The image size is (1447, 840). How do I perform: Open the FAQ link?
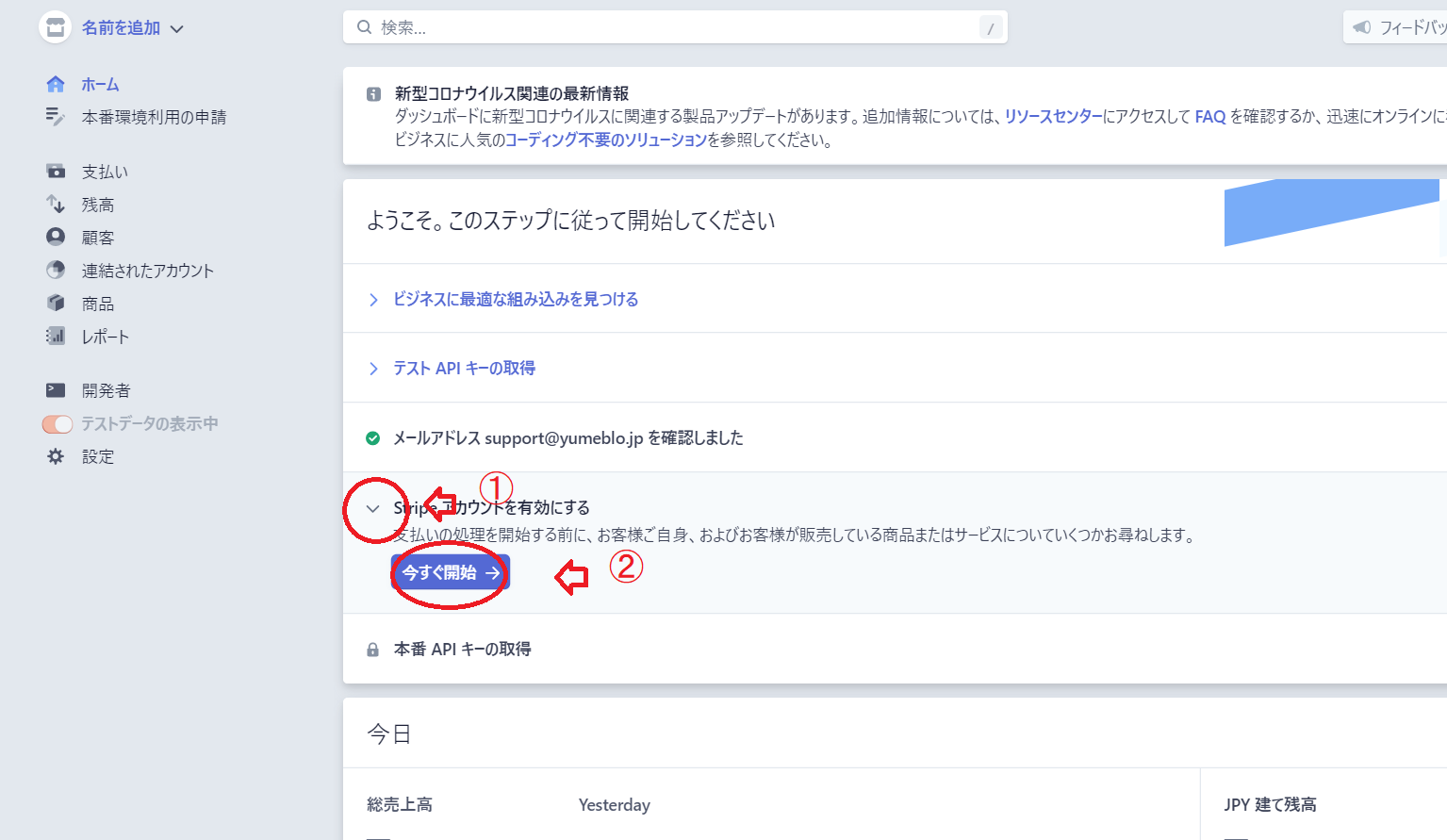(x=1210, y=117)
